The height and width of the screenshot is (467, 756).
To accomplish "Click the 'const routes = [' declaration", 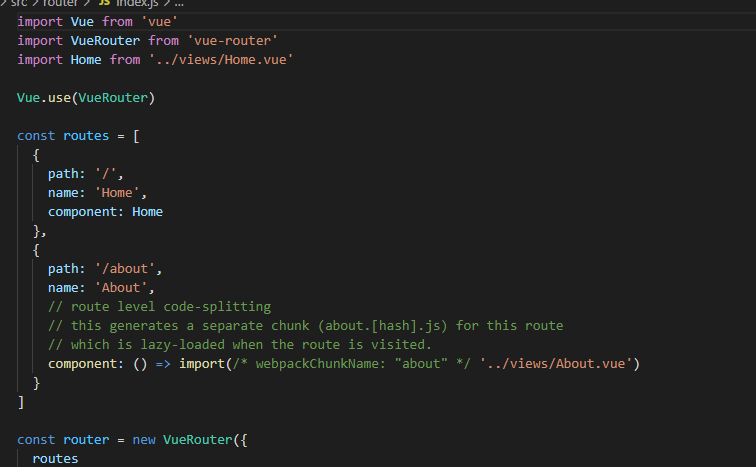I will tap(79, 136).
